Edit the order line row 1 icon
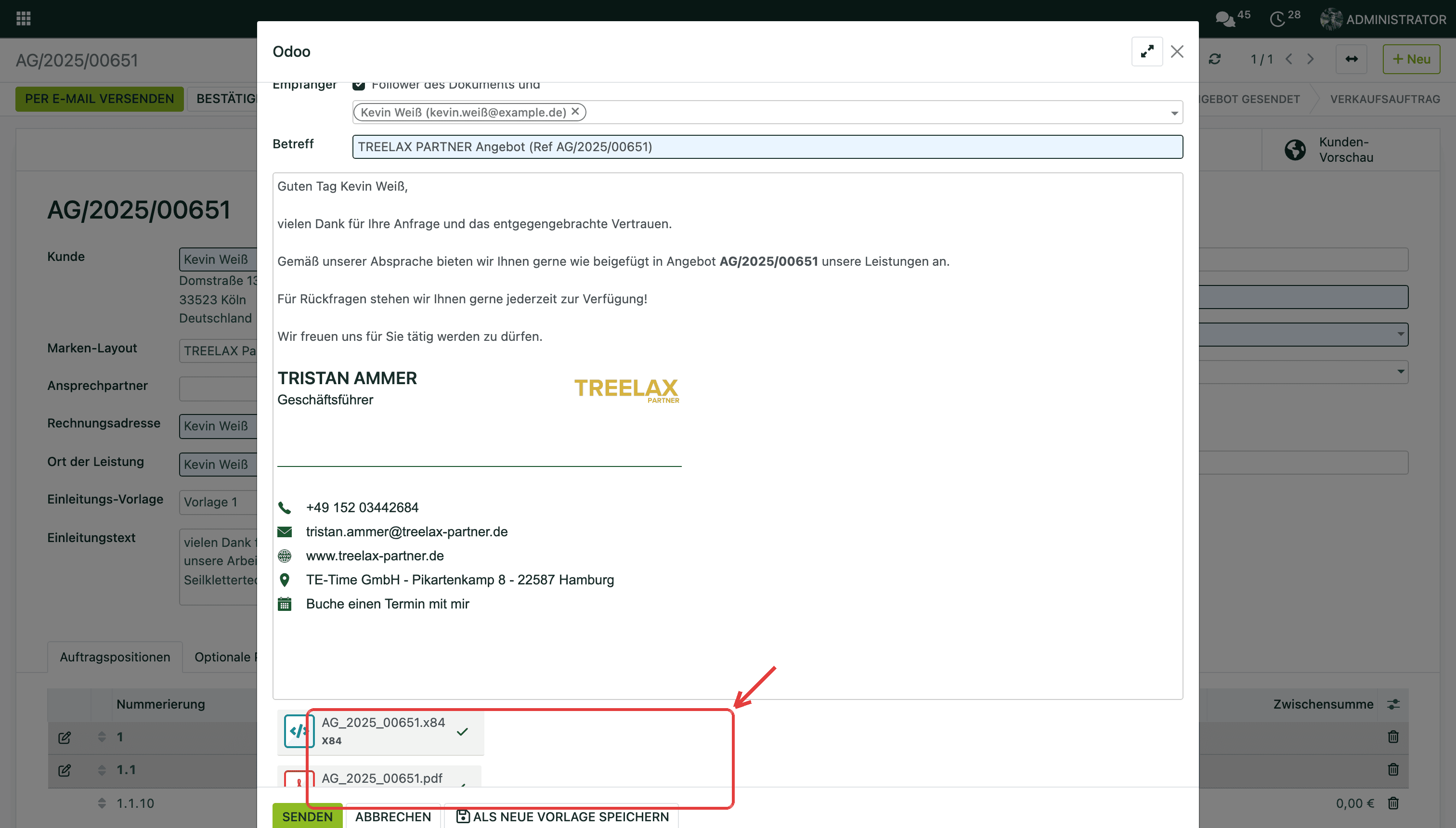1456x828 pixels. pyautogui.click(x=64, y=737)
